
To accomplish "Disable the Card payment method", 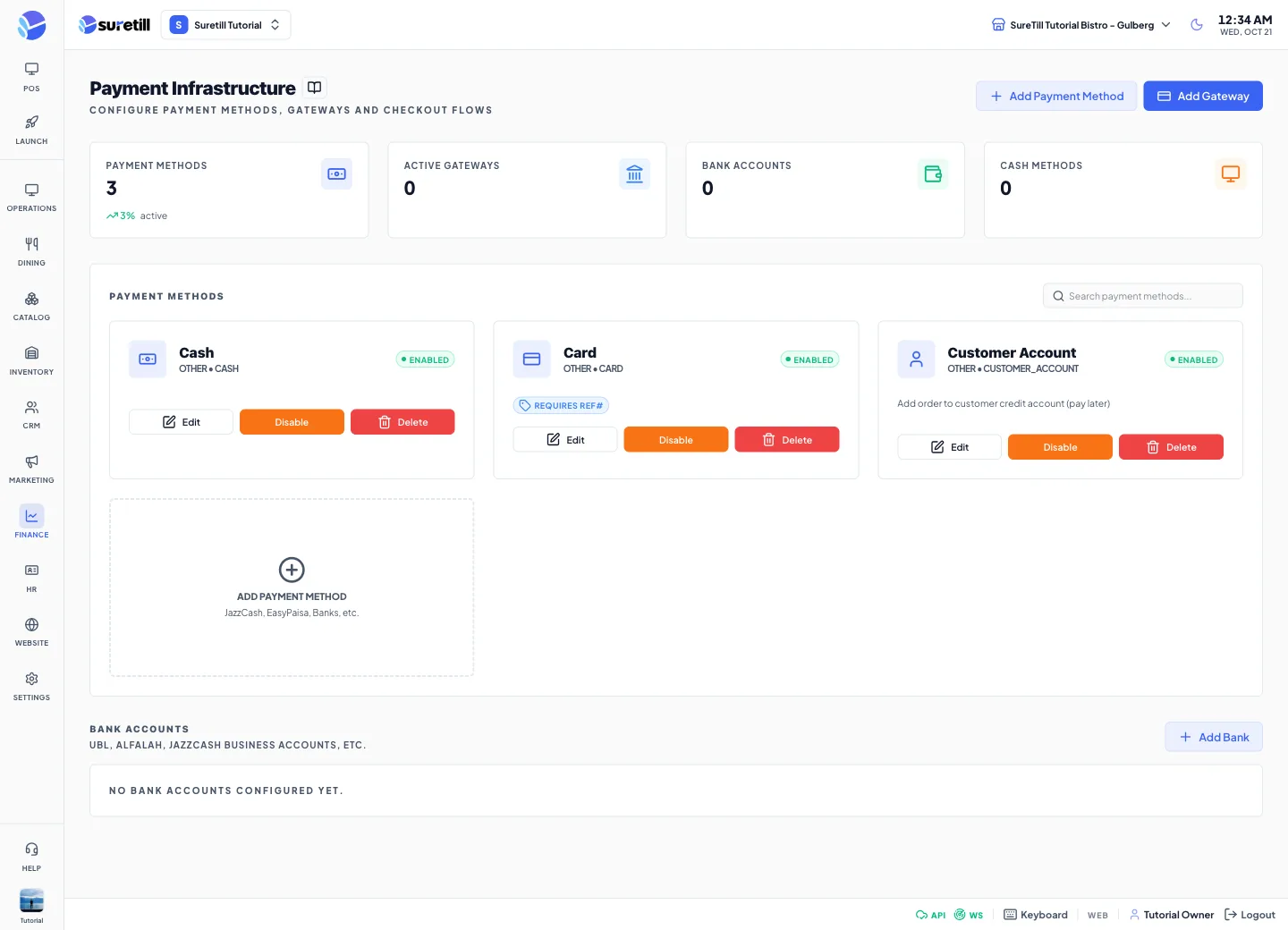I will [676, 440].
